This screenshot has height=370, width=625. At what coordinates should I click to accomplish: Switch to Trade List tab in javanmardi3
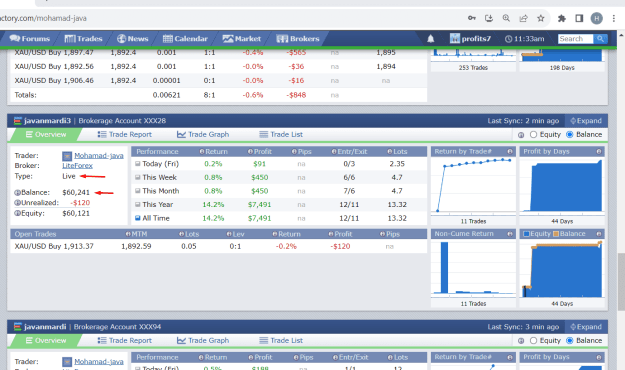click(281, 135)
